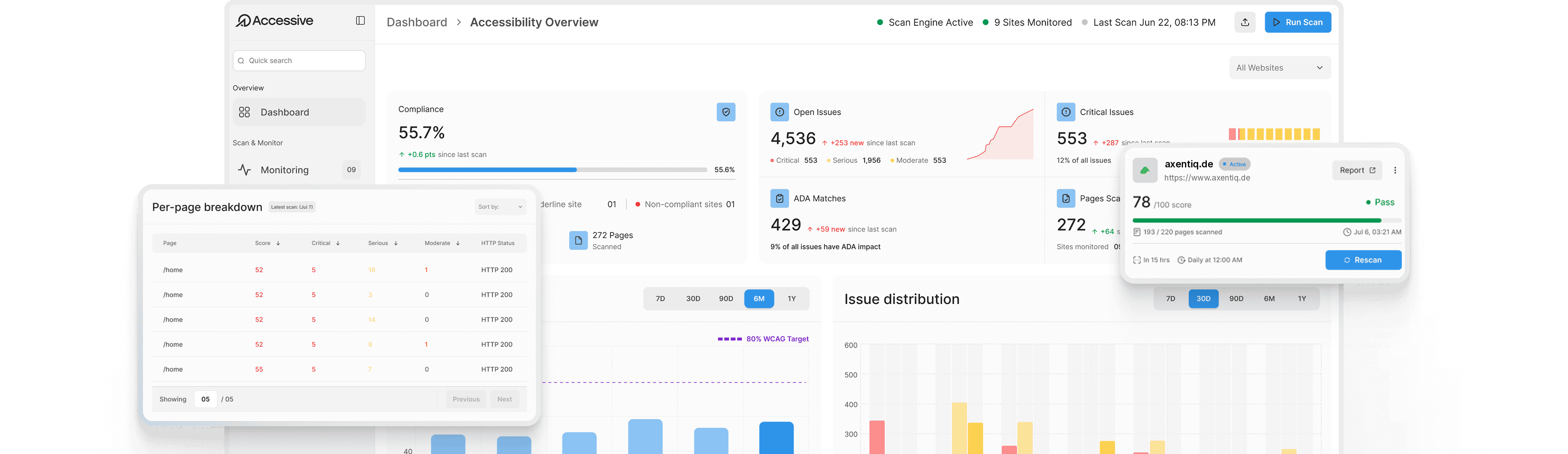The image size is (1568, 454).
Task: Click the Daily schedule clock icon
Action: coord(1181,260)
